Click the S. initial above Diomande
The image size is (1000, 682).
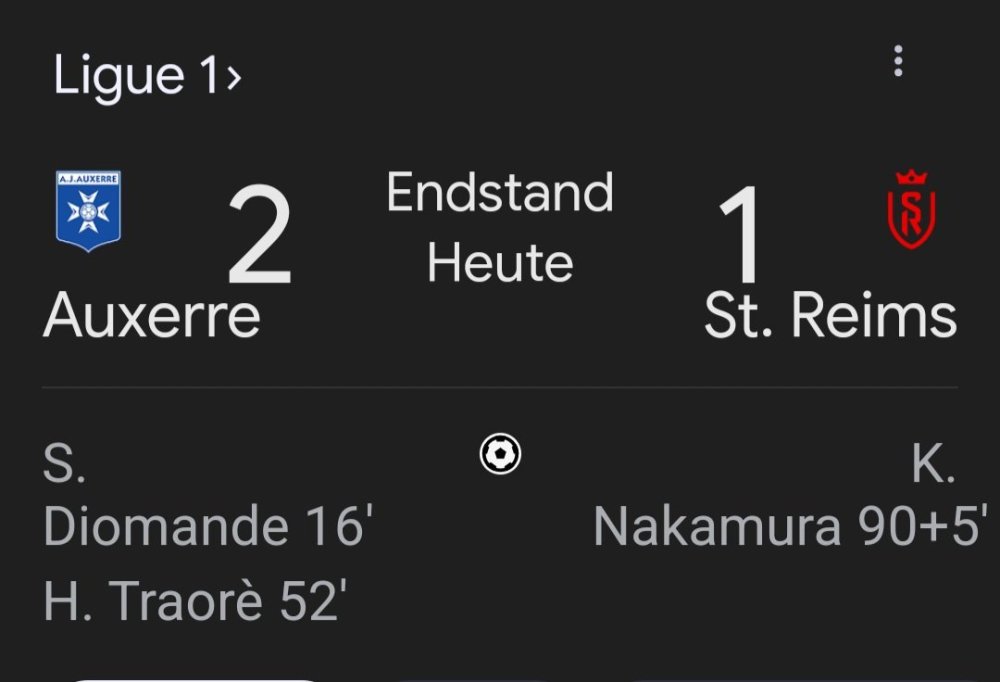tap(64, 466)
